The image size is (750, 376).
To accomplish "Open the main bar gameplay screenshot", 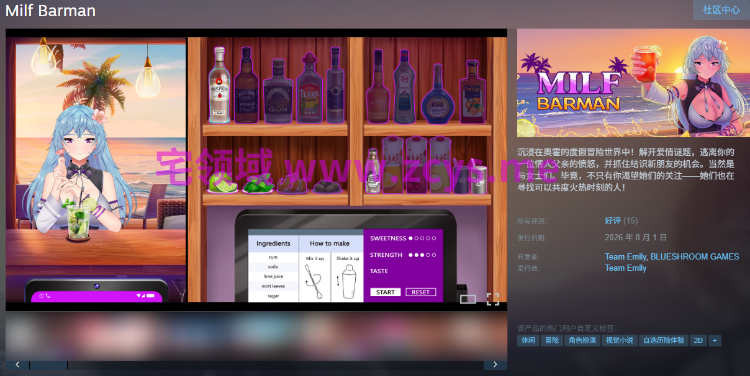I will click(256, 169).
